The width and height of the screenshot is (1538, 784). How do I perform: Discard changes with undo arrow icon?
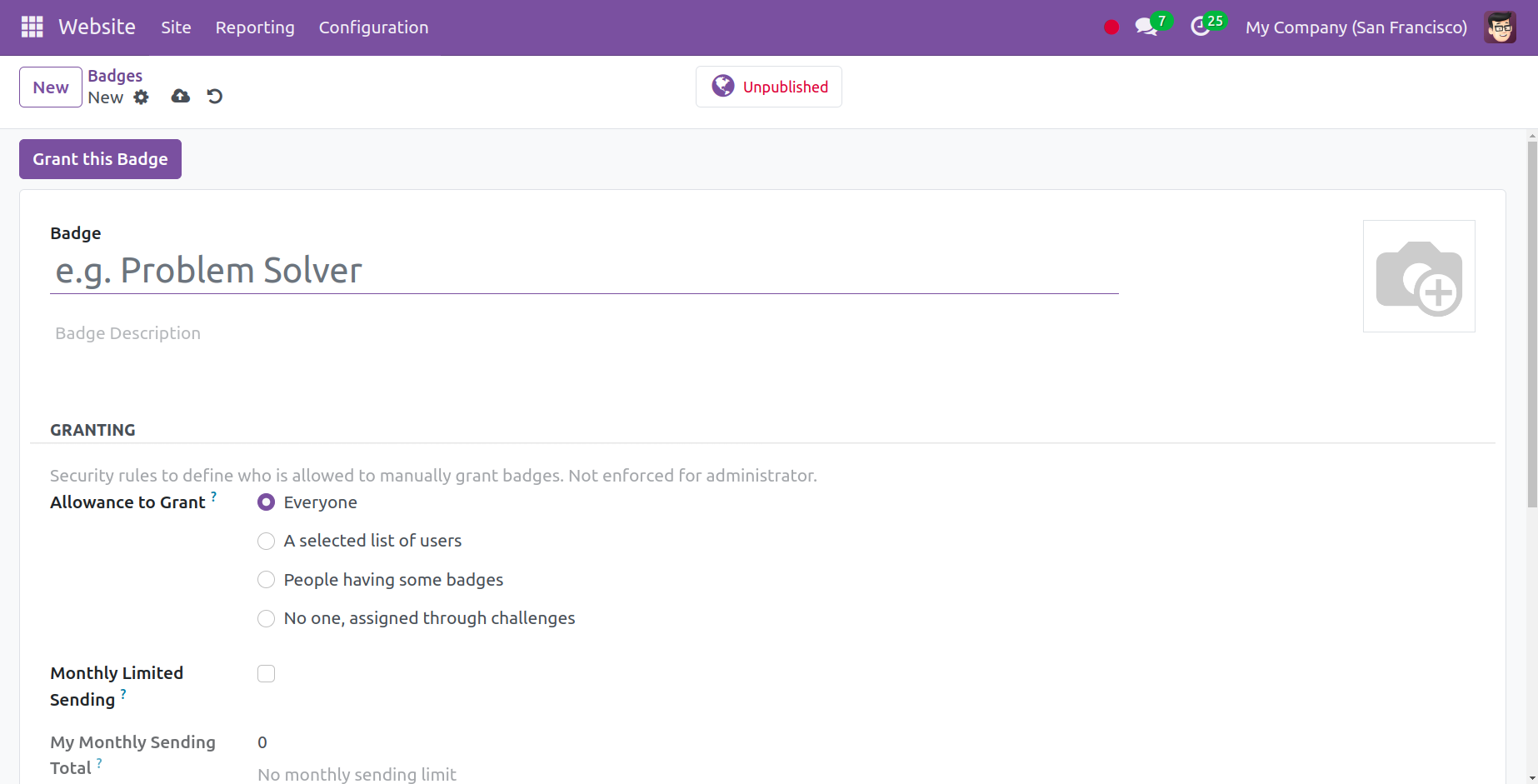(x=215, y=97)
